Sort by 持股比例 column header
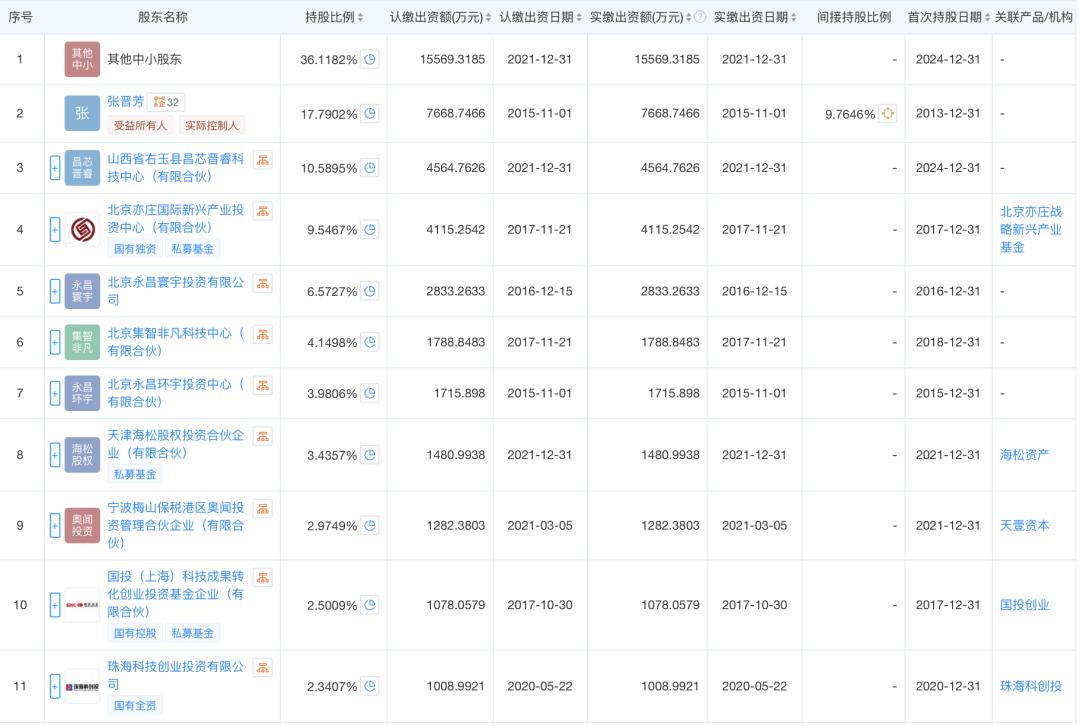1080x726 pixels. [334, 17]
